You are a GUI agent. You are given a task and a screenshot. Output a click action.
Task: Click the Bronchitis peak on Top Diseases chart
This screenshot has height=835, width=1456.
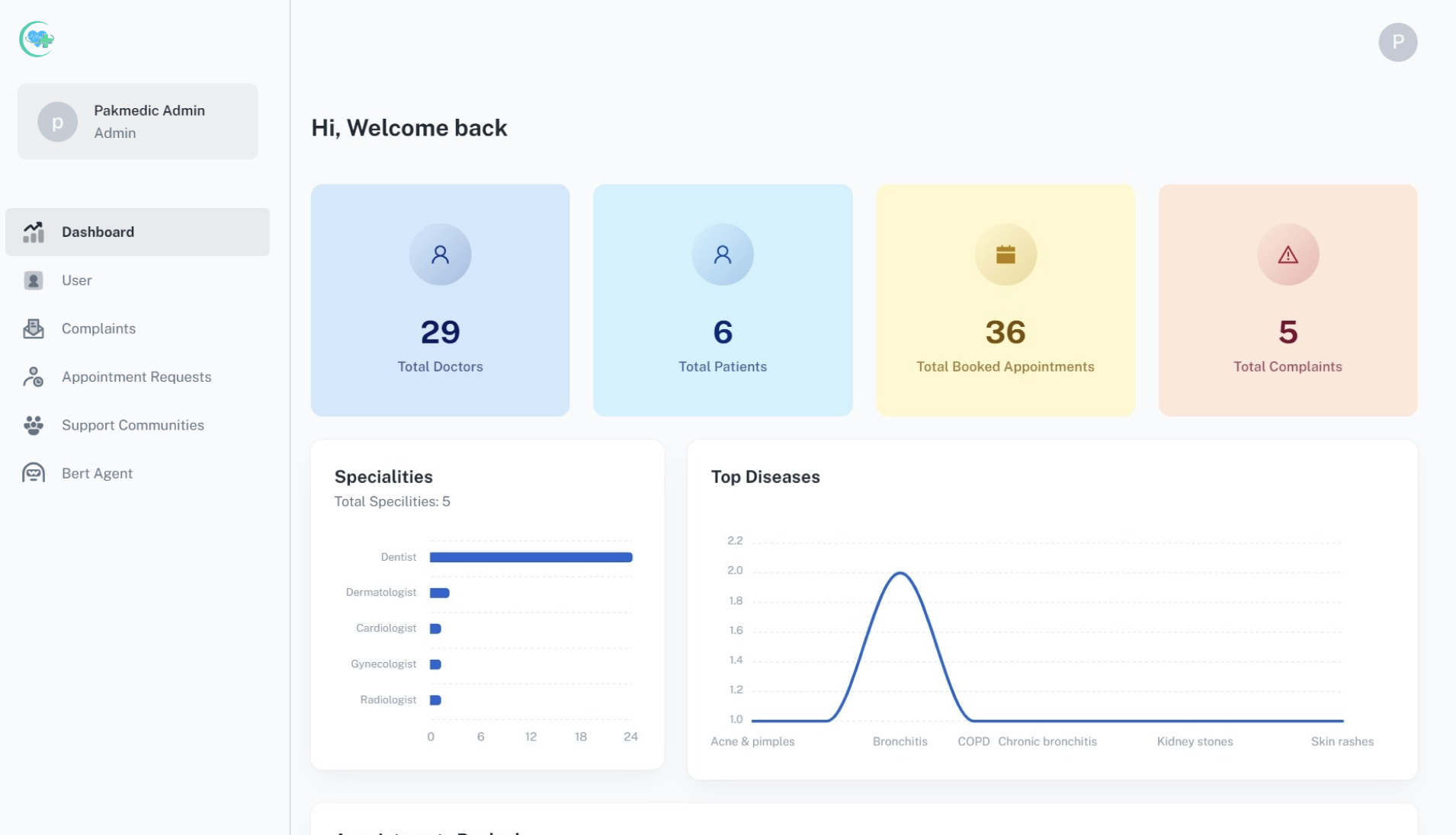click(x=900, y=573)
